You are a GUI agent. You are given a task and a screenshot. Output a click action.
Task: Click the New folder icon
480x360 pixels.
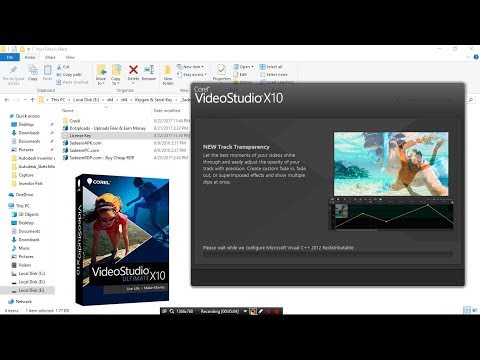tap(168, 70)
